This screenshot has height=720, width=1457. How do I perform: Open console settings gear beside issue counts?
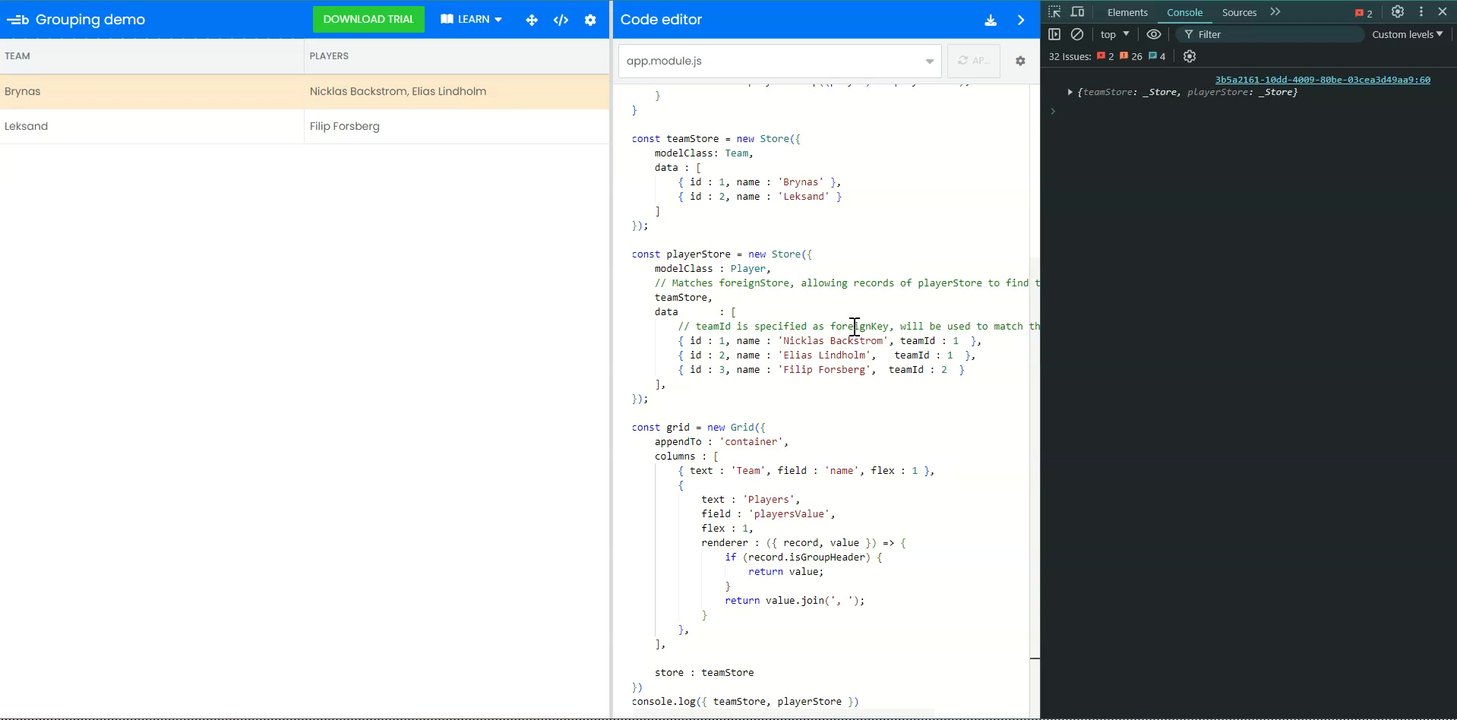click(x=1189, y=56)
